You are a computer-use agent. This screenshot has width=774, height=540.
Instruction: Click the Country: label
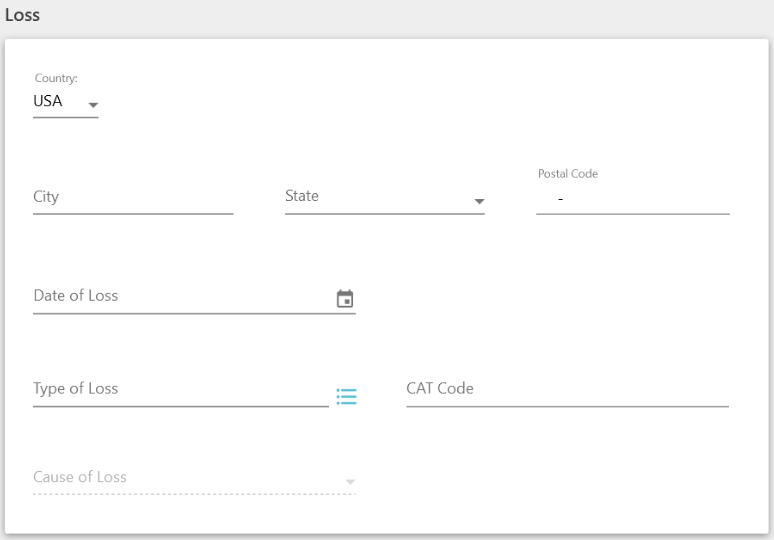pos(56,79)
